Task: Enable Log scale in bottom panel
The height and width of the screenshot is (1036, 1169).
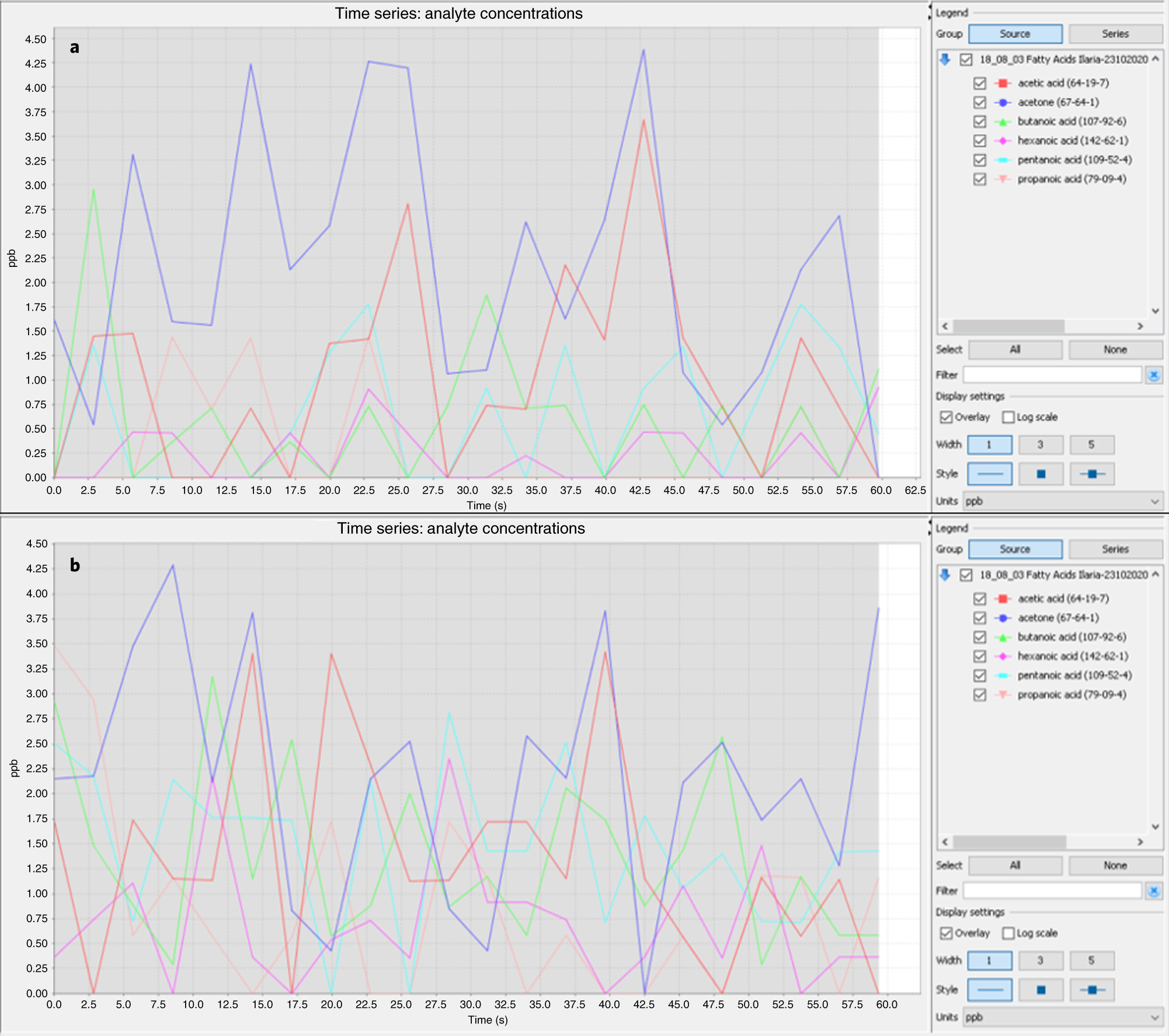Action: click(1008, 933)
